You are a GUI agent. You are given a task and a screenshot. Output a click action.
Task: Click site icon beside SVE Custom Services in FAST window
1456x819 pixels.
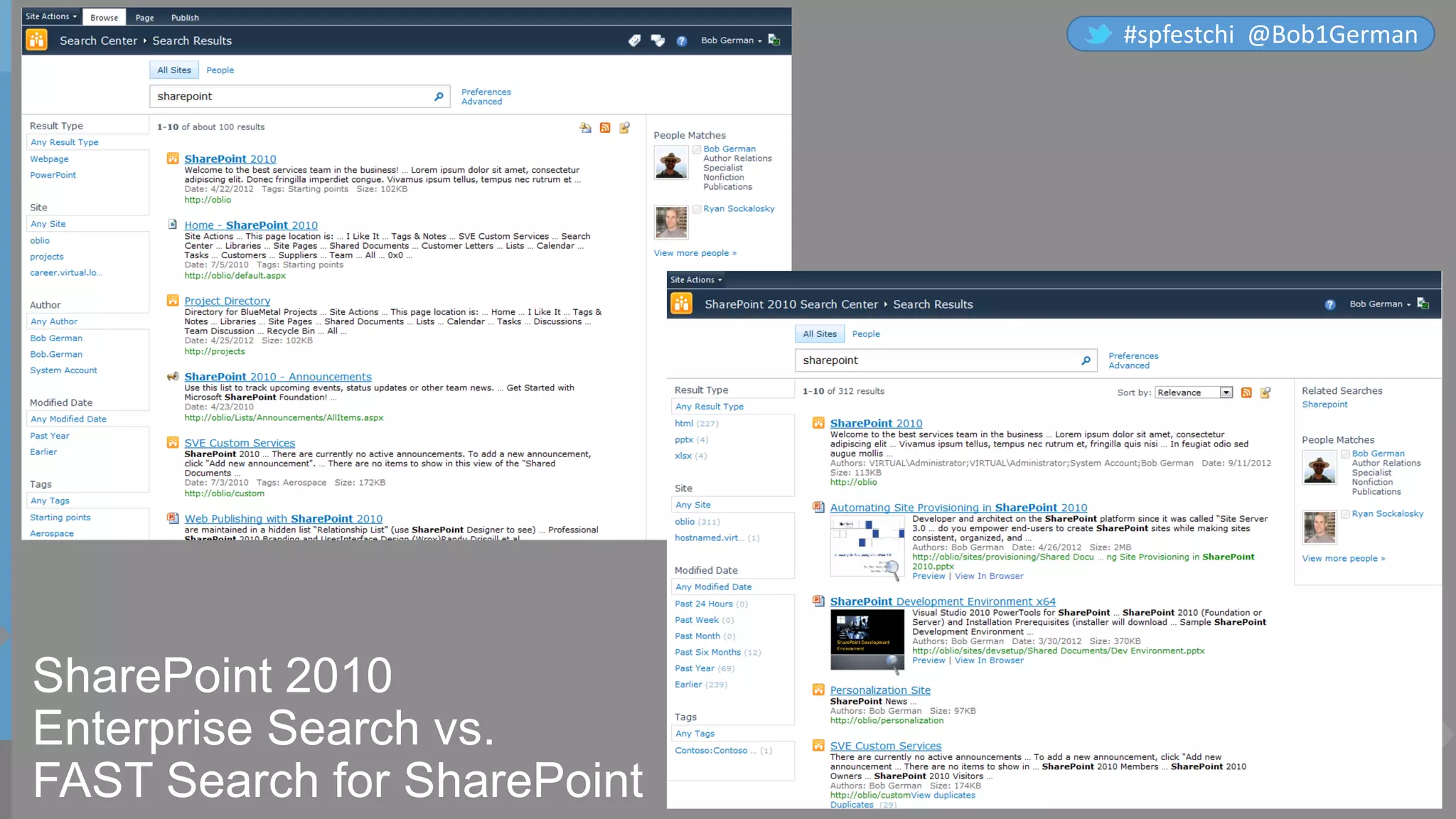coord(818,746)
